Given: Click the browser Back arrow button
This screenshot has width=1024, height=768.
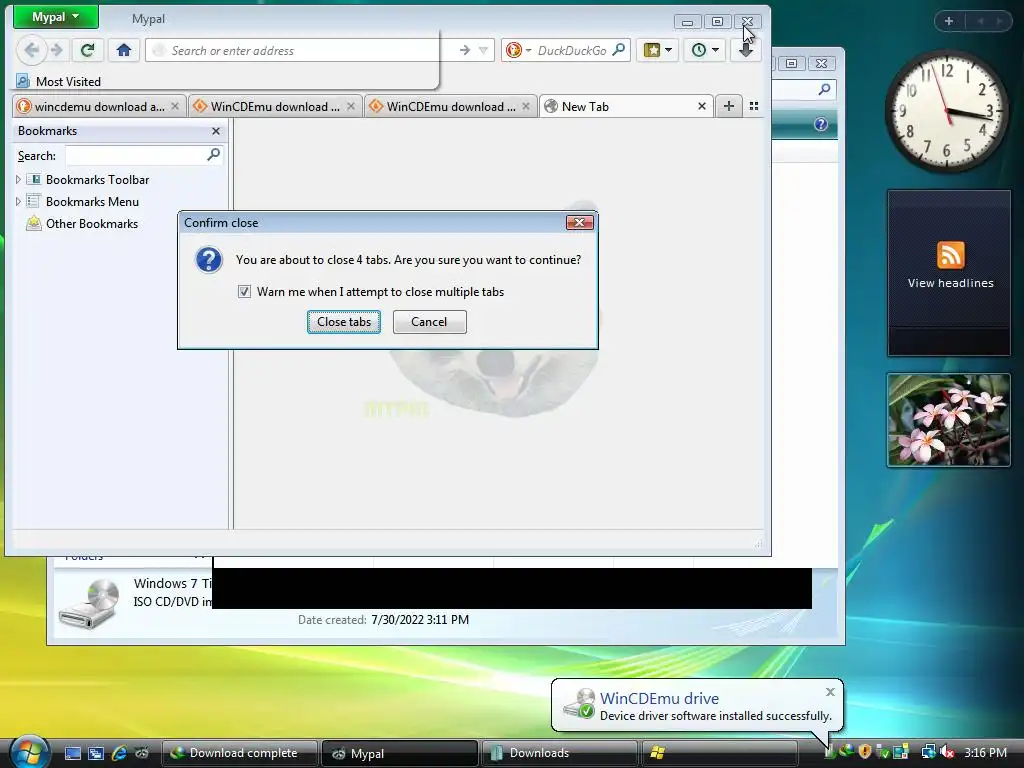Looking at the screenshot, I should tap(31, 50).
